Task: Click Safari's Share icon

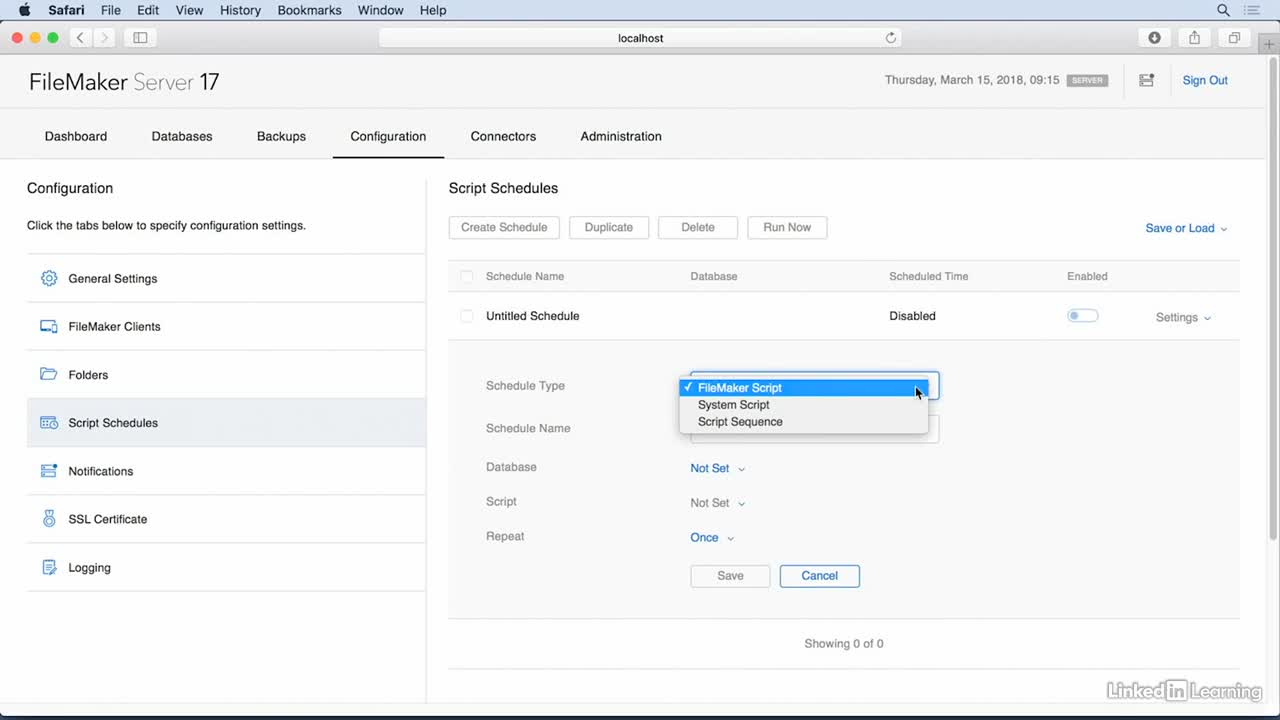Action: 1194,38
